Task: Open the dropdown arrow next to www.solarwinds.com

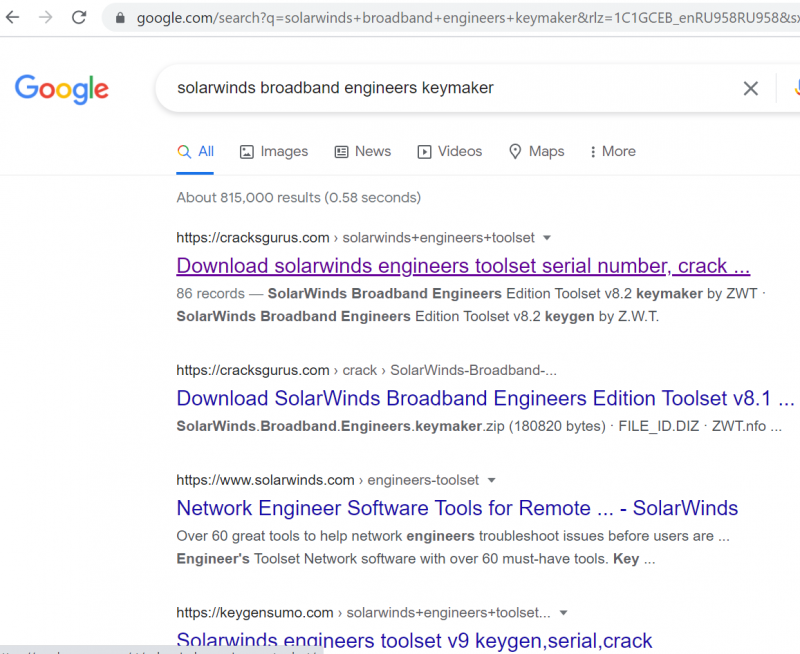Action: (491, 480)
